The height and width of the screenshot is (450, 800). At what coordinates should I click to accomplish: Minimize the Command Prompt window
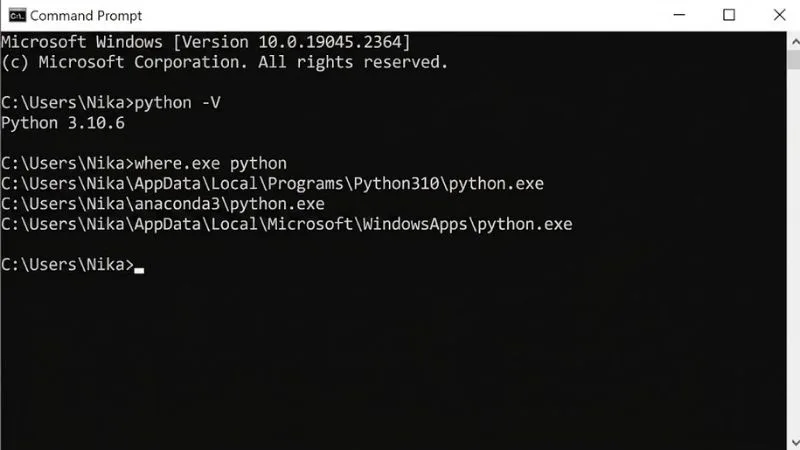679,15
